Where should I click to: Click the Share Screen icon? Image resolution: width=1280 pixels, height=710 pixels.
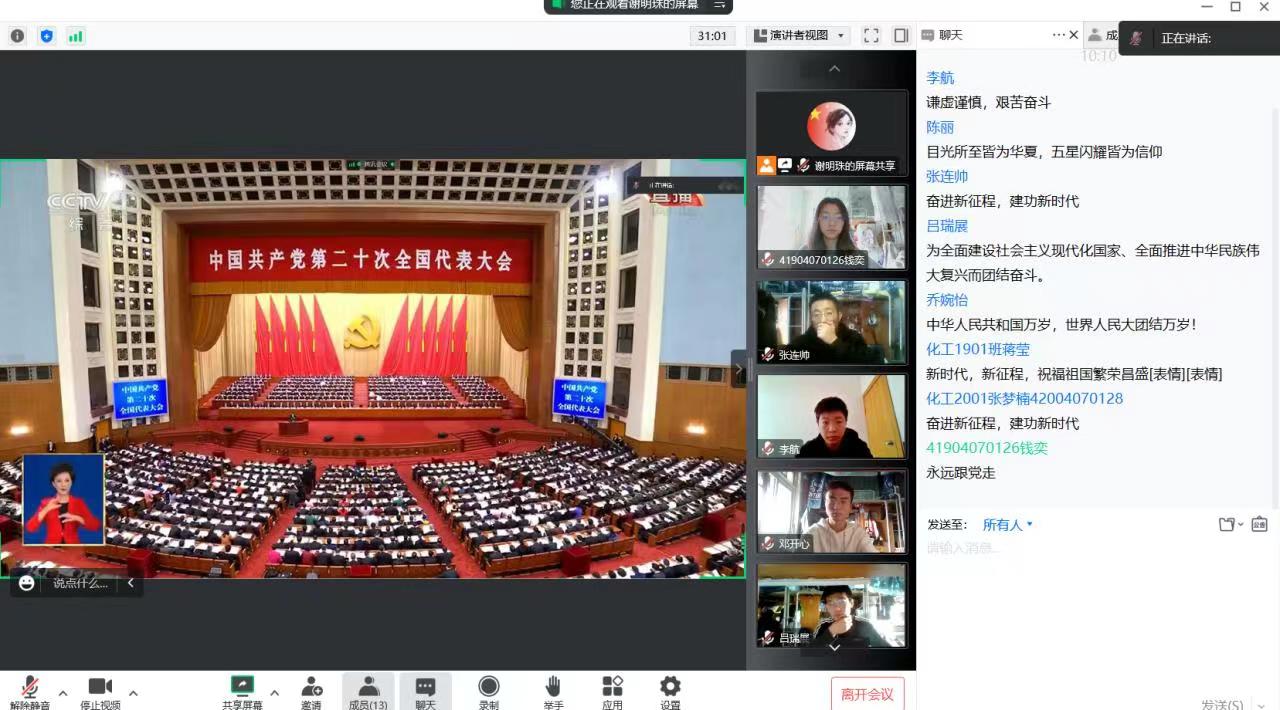pos(242,687)
